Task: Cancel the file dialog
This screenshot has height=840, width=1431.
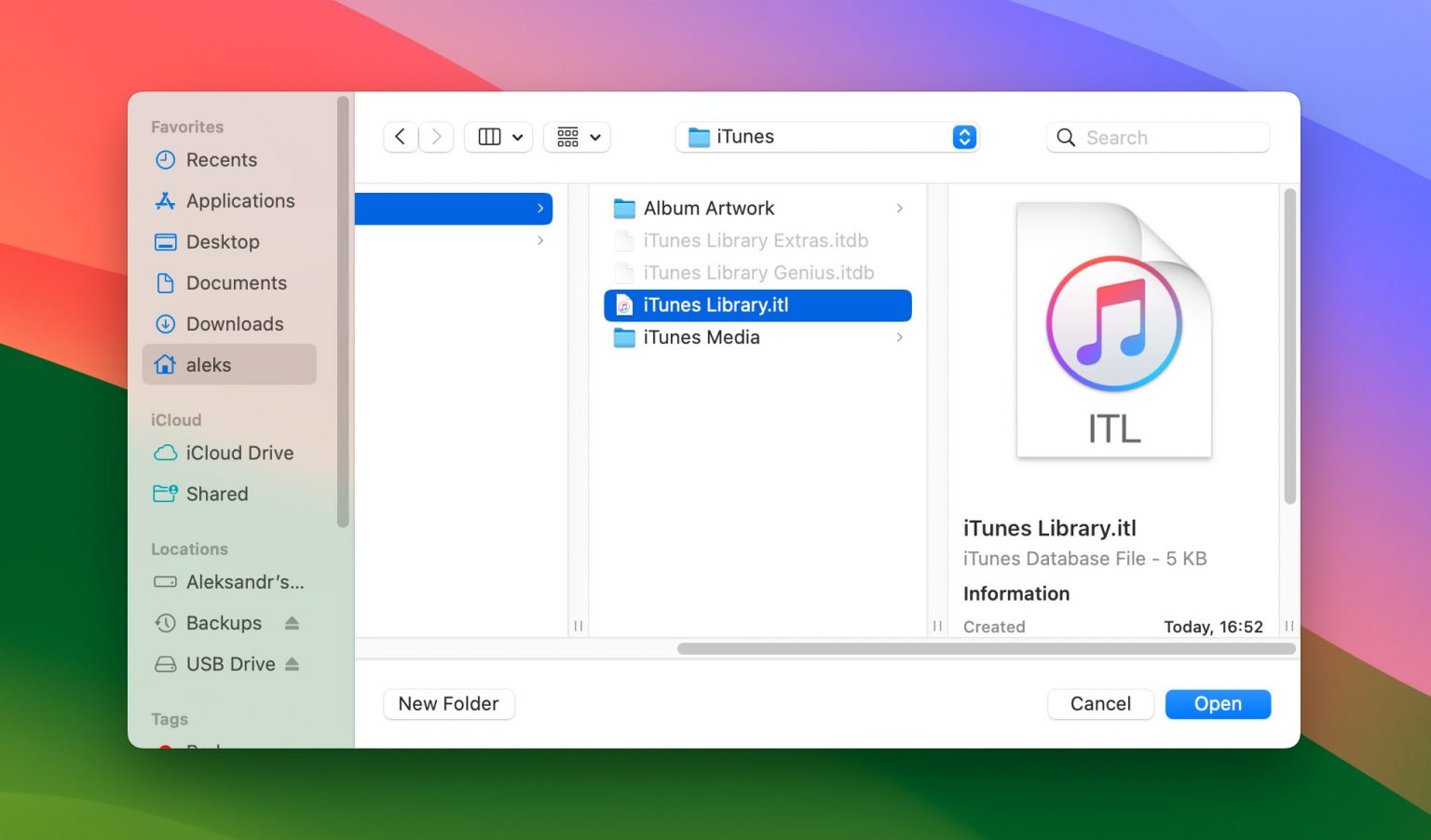Action: (1100, 704)
